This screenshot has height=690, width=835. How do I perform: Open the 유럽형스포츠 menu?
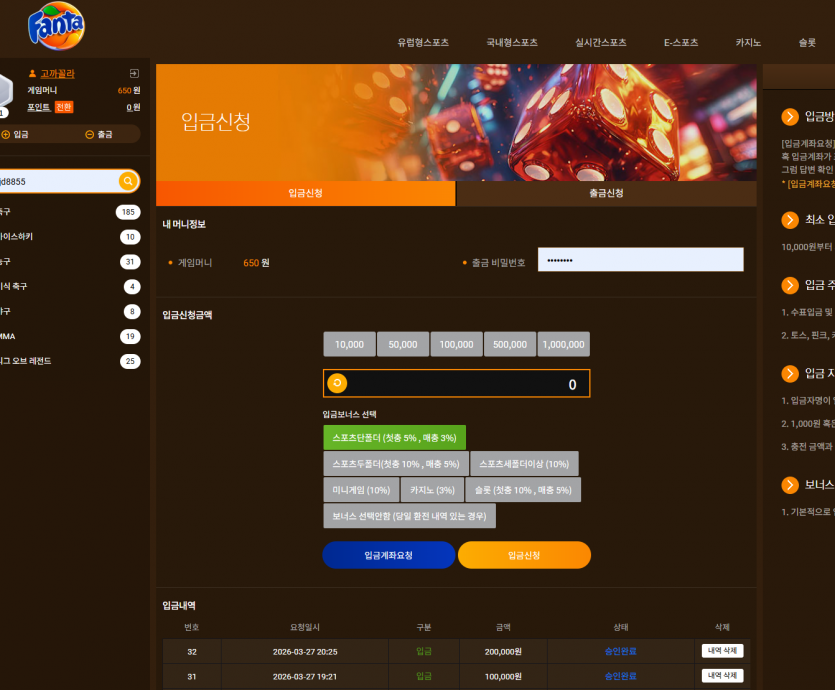click(423, 43)
